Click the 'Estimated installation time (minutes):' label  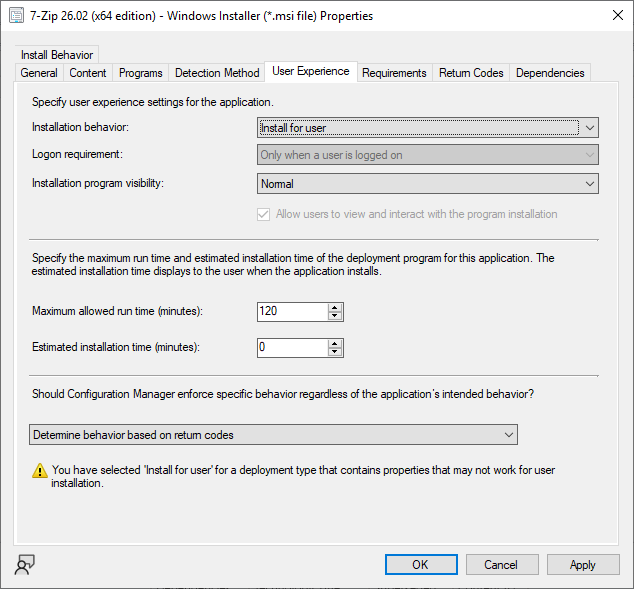click(x=116, y=347)
